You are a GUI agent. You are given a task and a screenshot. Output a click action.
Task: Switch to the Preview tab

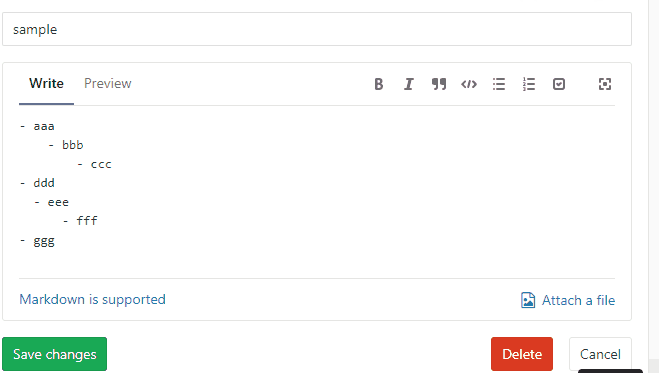[108, 83]
